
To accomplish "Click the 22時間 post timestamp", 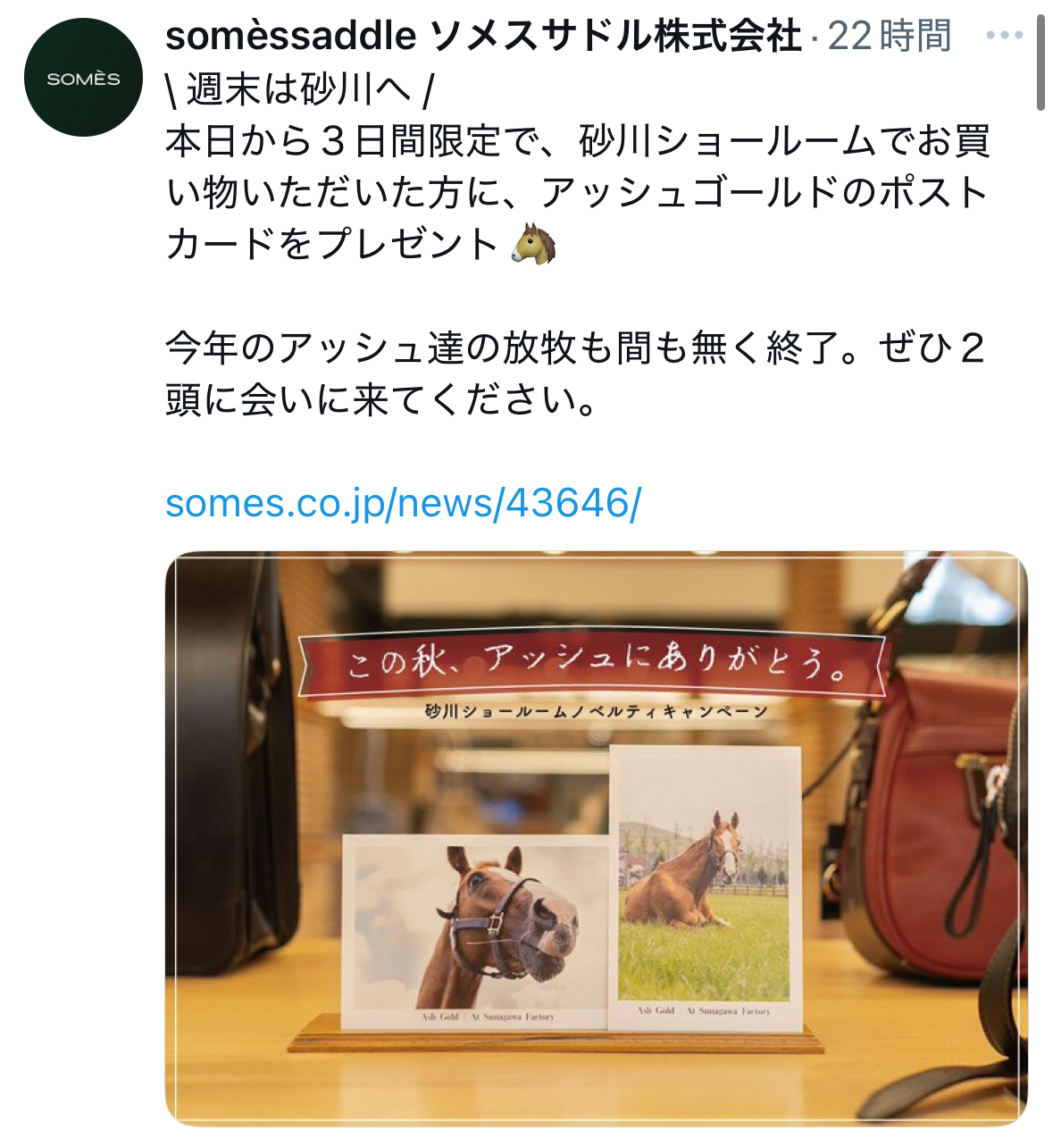I will (x=890, y=37).
